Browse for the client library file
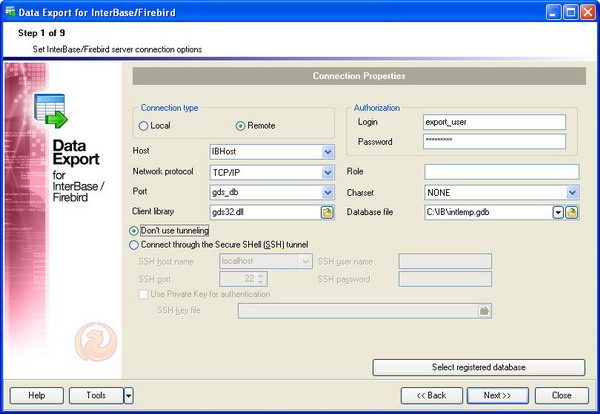 tap(327, 212)
